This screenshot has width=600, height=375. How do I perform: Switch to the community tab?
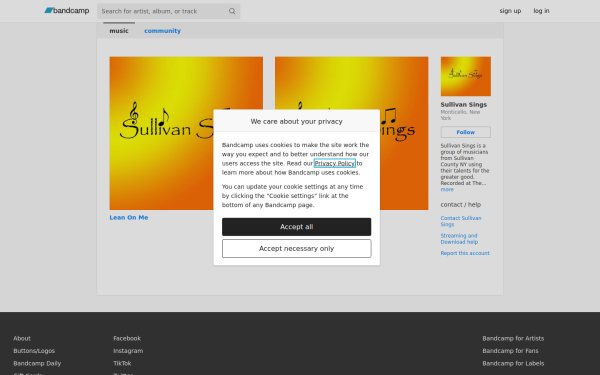click(162, 31)
